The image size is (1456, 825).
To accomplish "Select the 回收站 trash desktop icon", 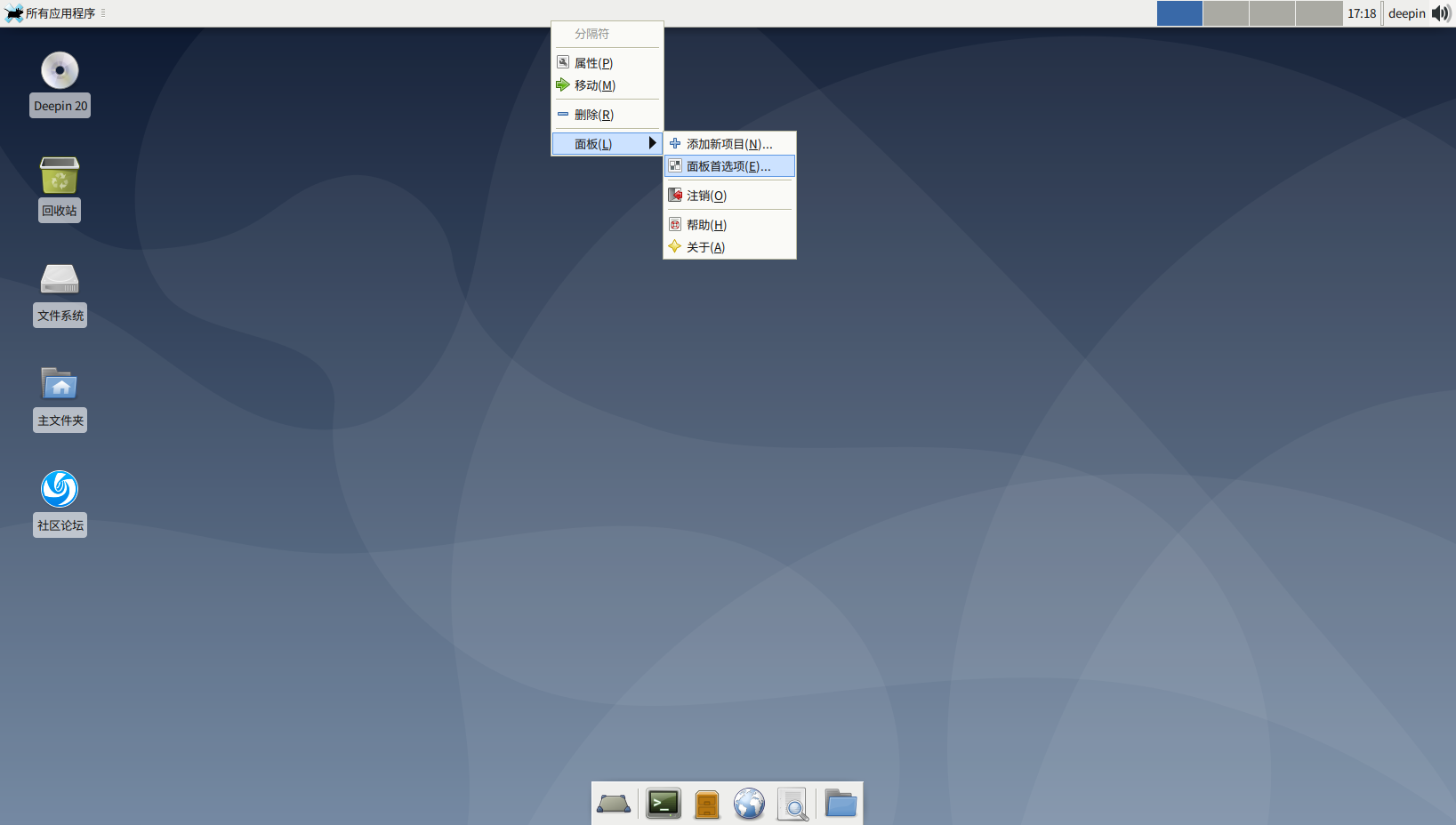I will 60,189.
